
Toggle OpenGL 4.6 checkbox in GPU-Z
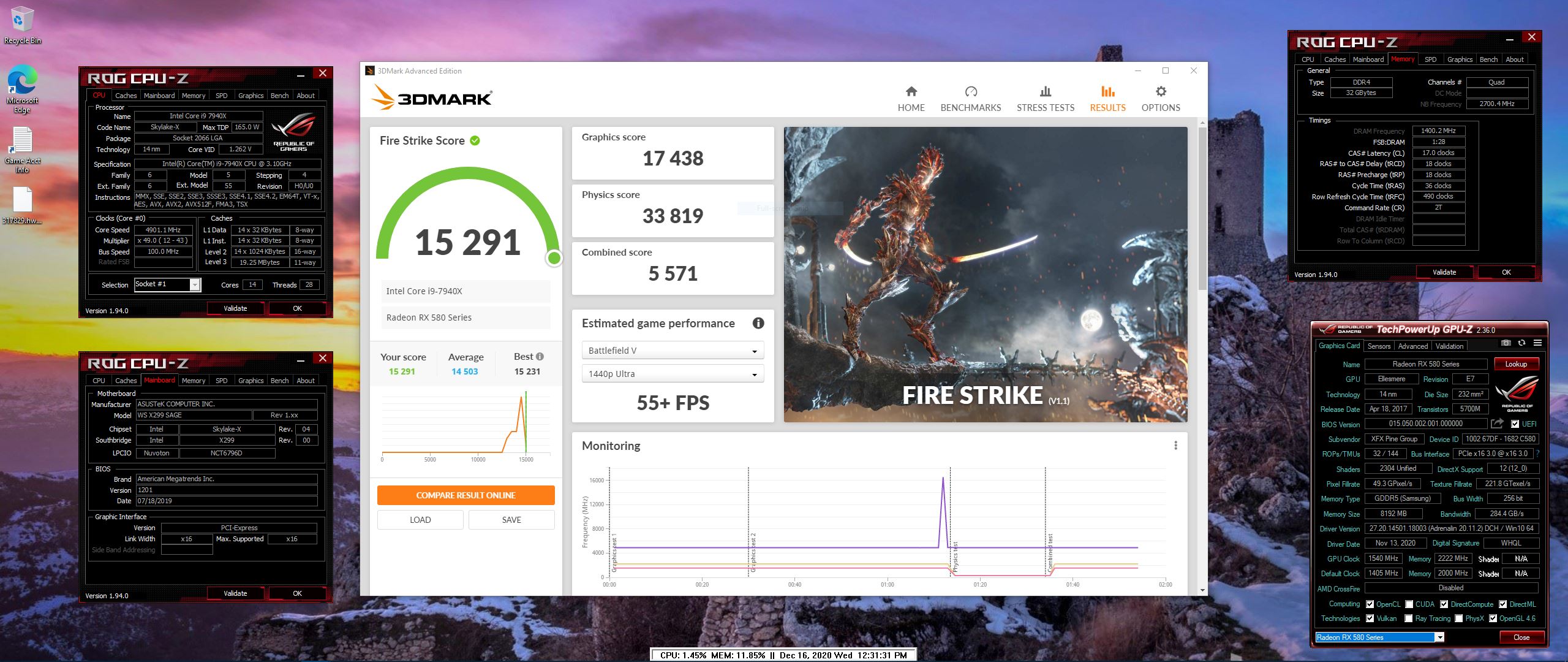(x=1493, y=618)
